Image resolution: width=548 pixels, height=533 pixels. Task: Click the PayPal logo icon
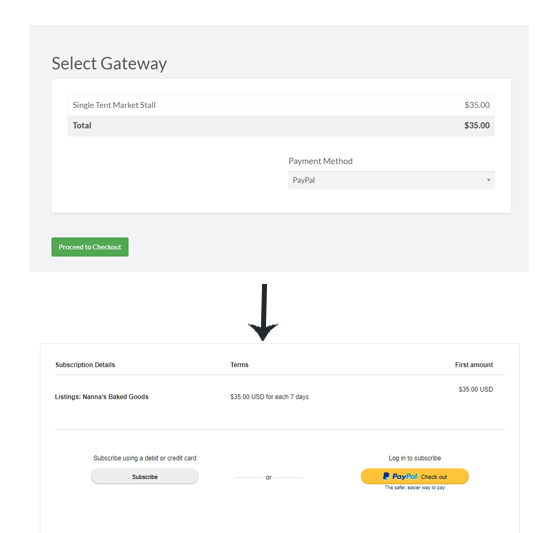click(386, 476)
